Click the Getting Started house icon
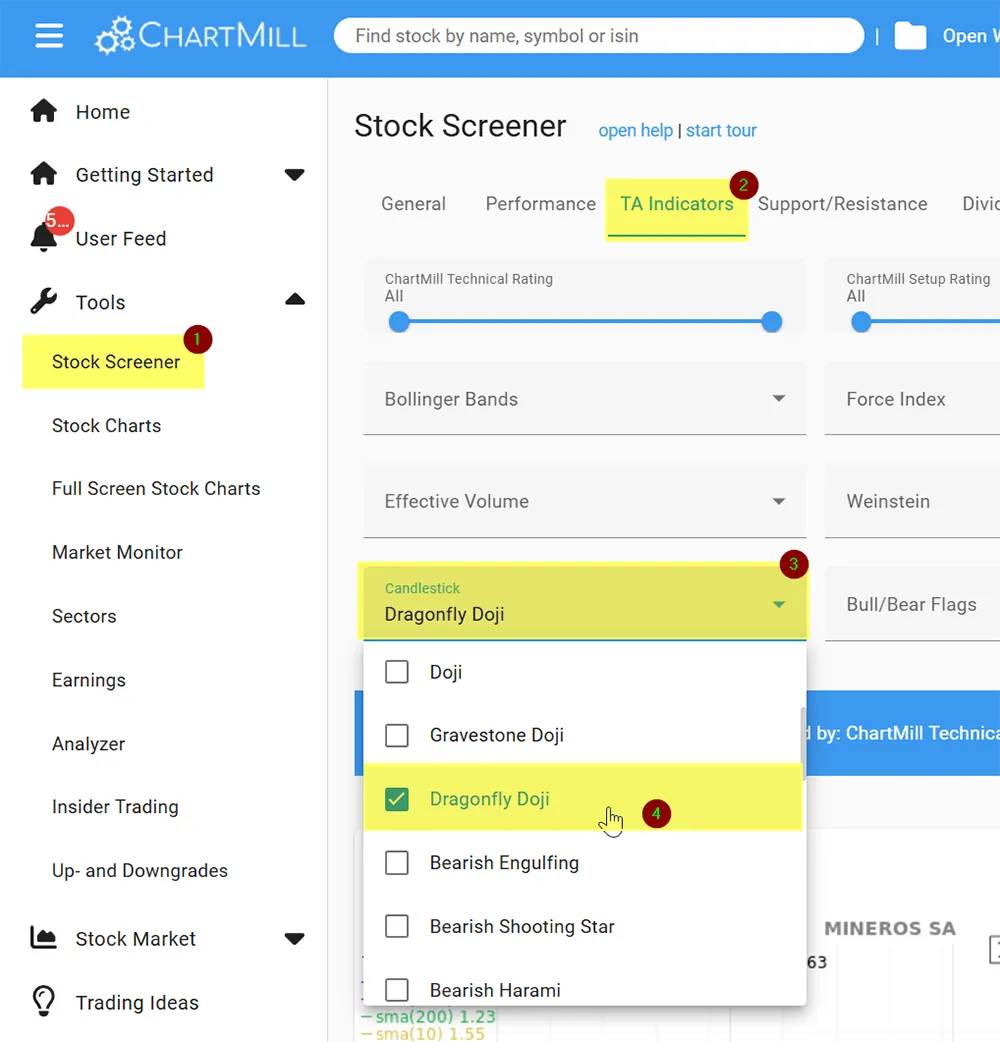This screenshot has width=1000, height=1042. pyautogui.click(x=44, y=174)
